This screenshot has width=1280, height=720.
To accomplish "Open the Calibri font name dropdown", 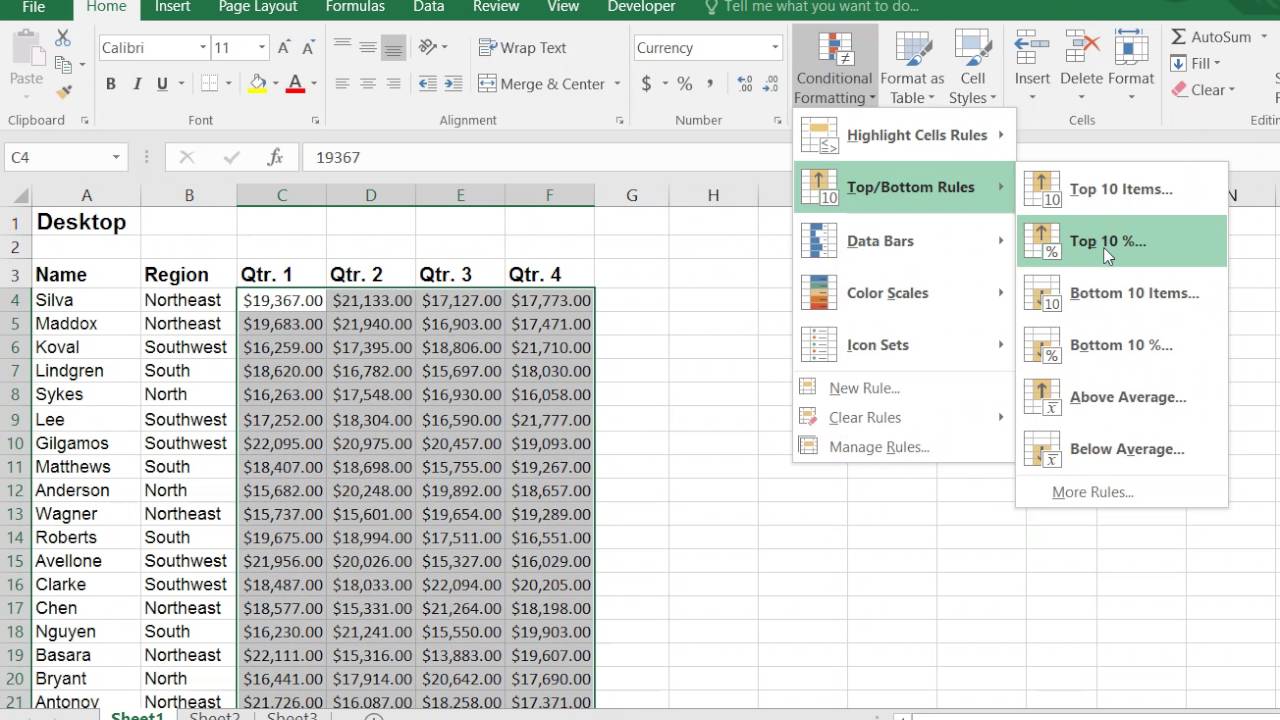I will [203, 47].
